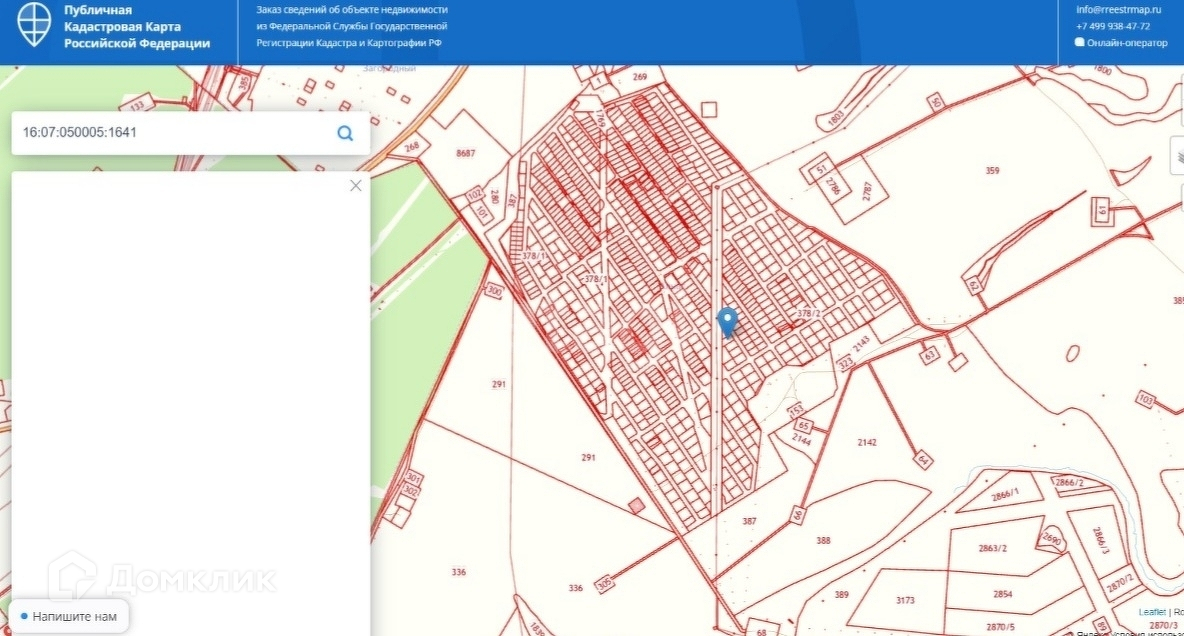This screenshot has height=636, width=1184.
Task: Click the info@rreestrmap.ru email link
Action: 1118,10
